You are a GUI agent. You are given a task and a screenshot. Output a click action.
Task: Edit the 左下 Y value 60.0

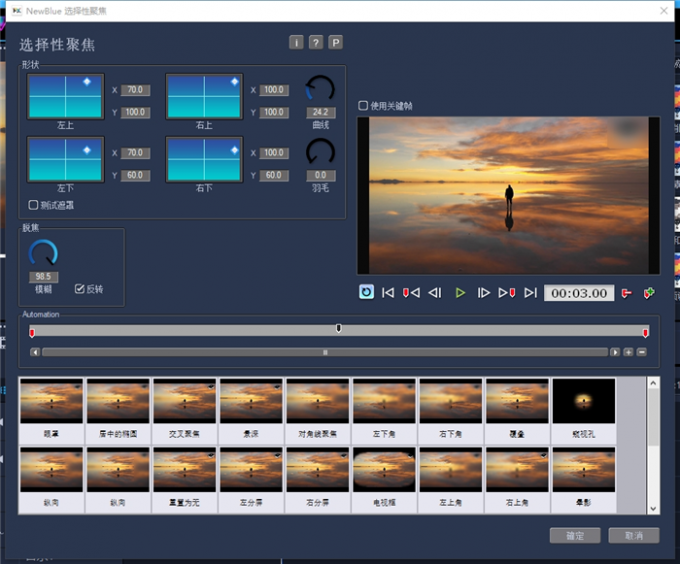(135, 175)
